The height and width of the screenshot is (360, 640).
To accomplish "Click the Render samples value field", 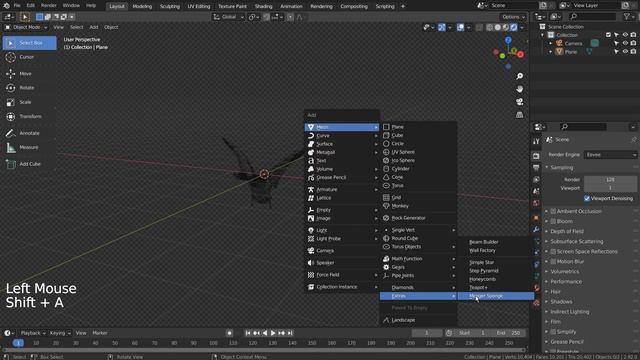I will point(610,180).
